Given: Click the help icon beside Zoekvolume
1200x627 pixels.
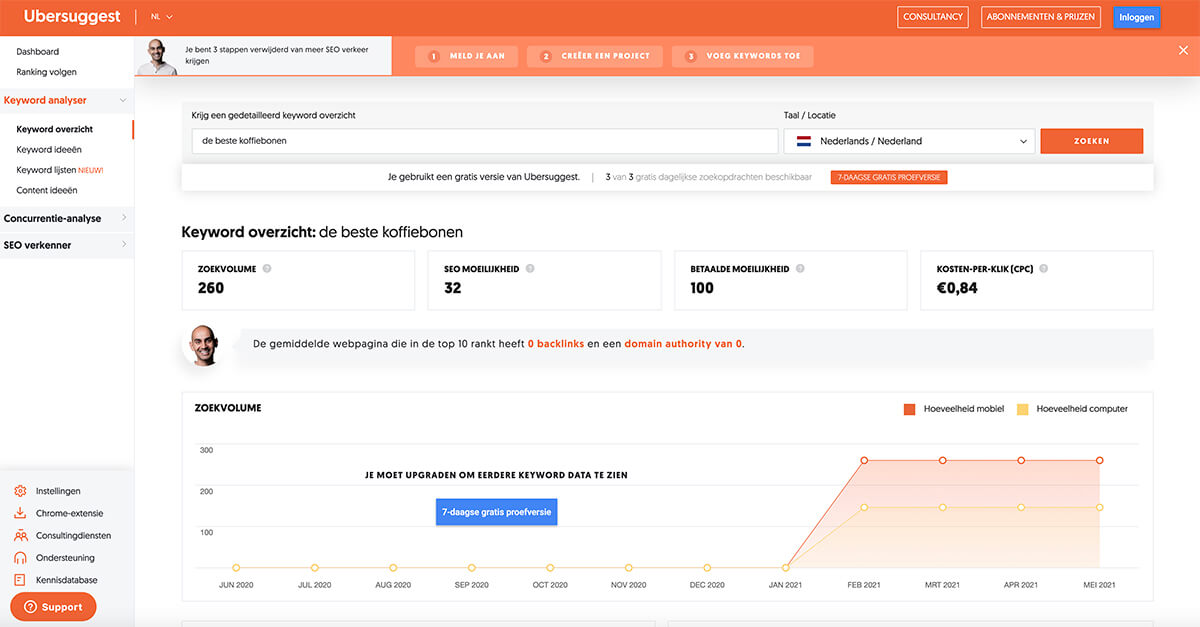Looking at the screenshot, I should (267, 269).
